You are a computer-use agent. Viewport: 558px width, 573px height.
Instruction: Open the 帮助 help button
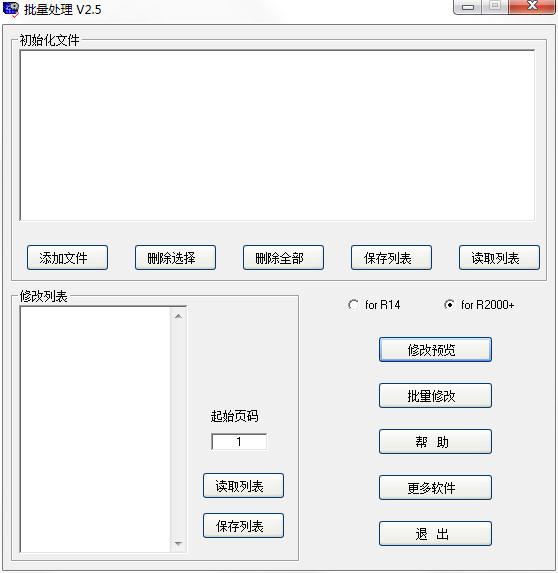tap(435, 442)
